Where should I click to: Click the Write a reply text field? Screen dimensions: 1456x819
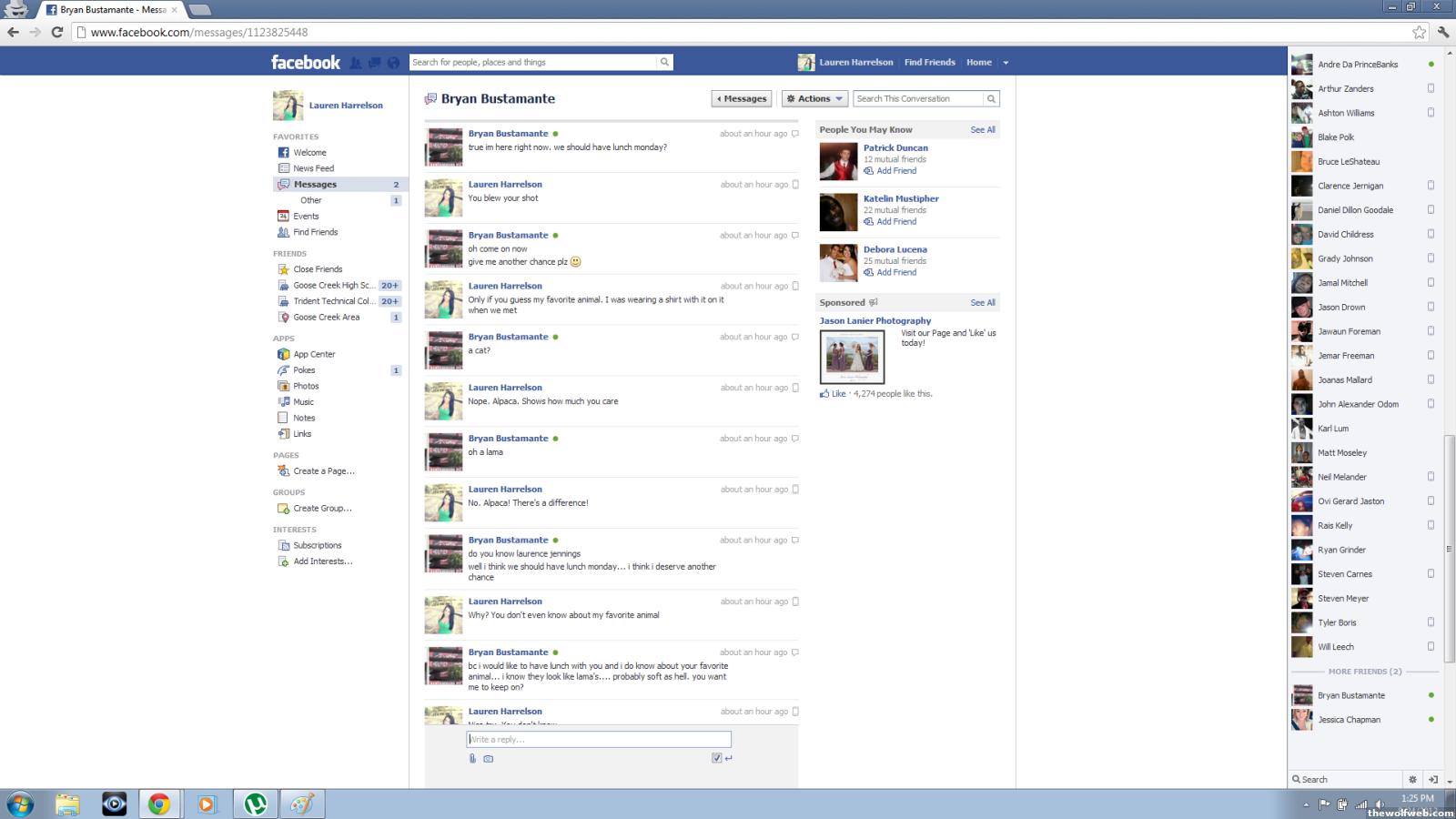point(599,739)
